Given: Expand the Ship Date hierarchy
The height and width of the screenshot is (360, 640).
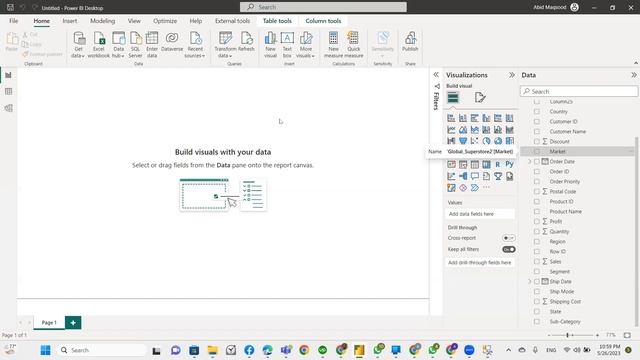Looking at the screenshot, I should click(529, 282).
